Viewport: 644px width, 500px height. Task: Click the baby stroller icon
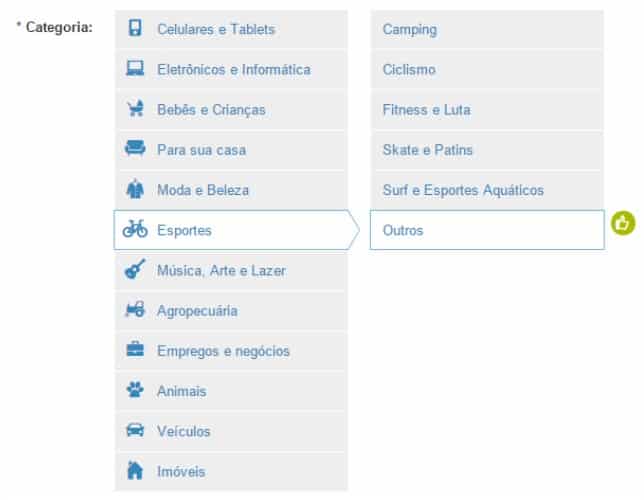click(135, 108)
